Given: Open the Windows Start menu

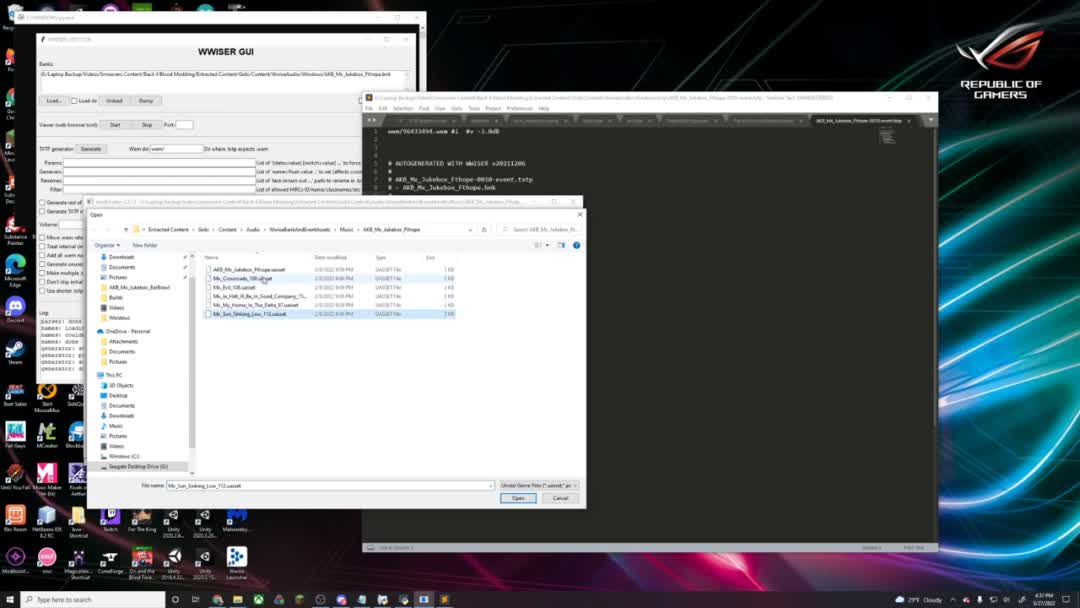Looking at the screenshot, I should point(10,600).
